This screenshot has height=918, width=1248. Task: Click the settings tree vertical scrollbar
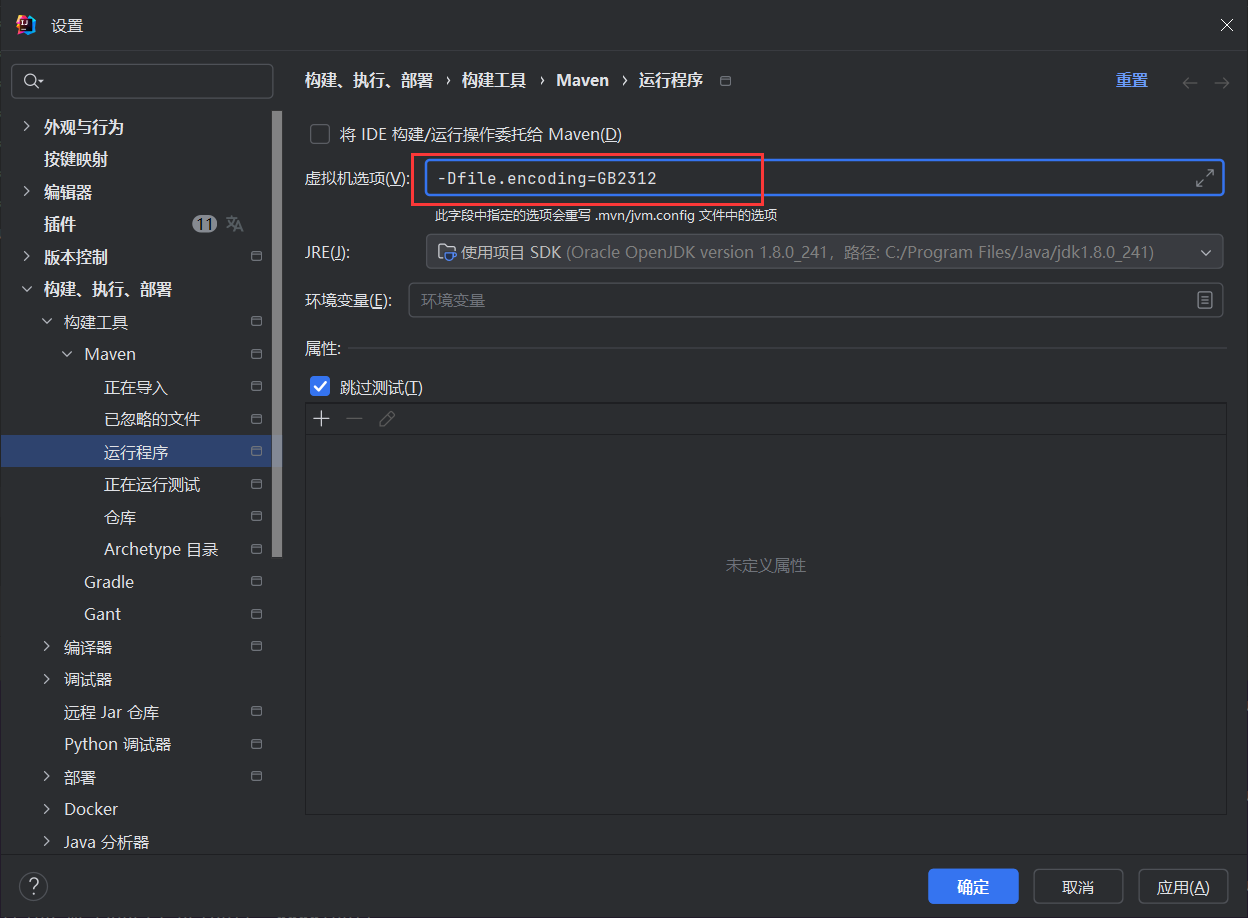277,333
